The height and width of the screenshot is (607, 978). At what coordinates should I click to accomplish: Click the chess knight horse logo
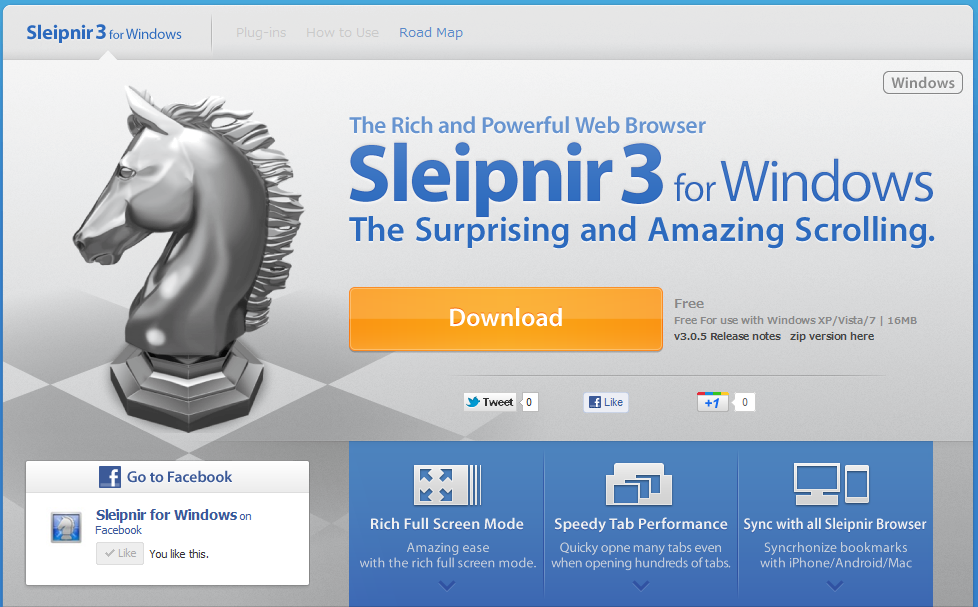[188, 259]
